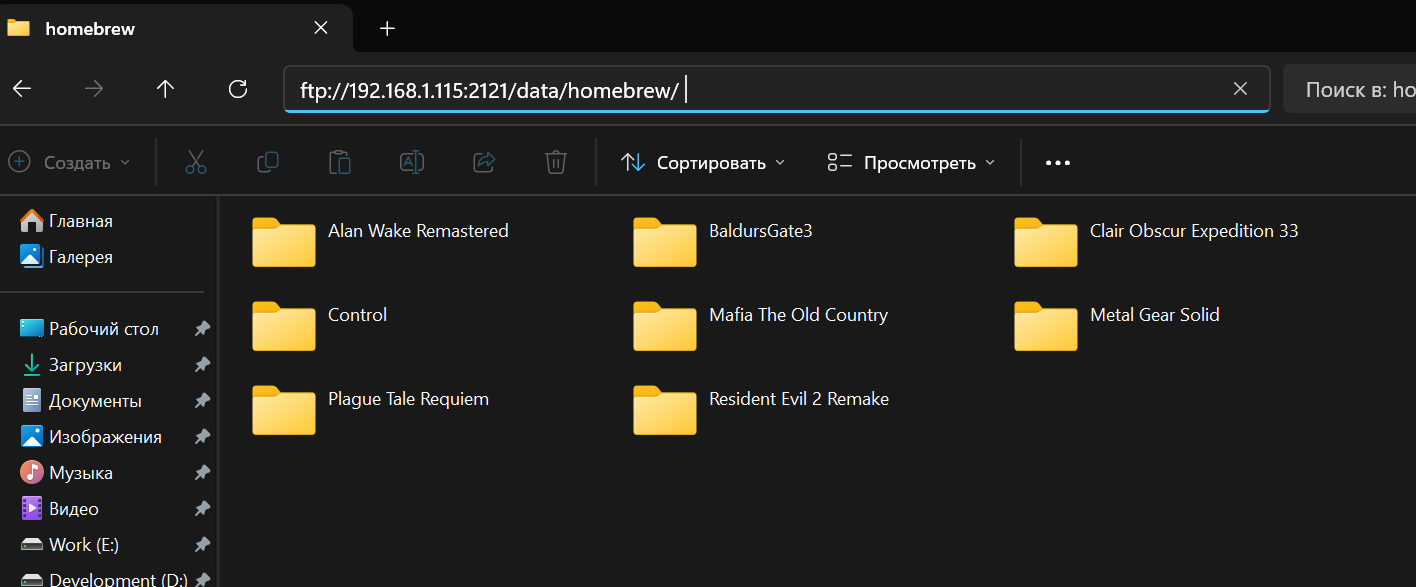Open the Просмотреть dropdown
This screenshot has width=1416, height=587.
[x=911, y=162]
